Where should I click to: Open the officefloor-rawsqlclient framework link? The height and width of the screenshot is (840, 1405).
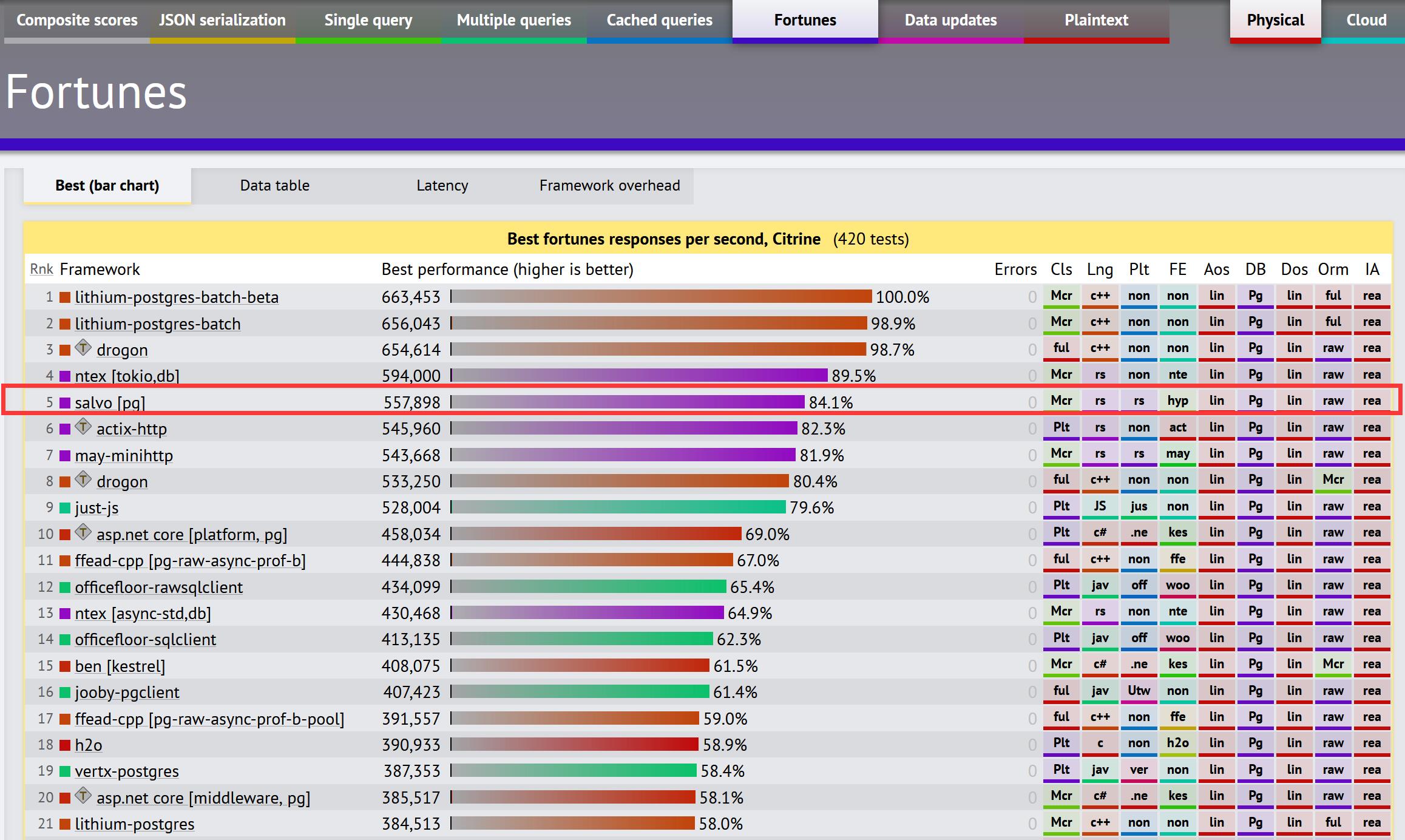tap(158, 588)
